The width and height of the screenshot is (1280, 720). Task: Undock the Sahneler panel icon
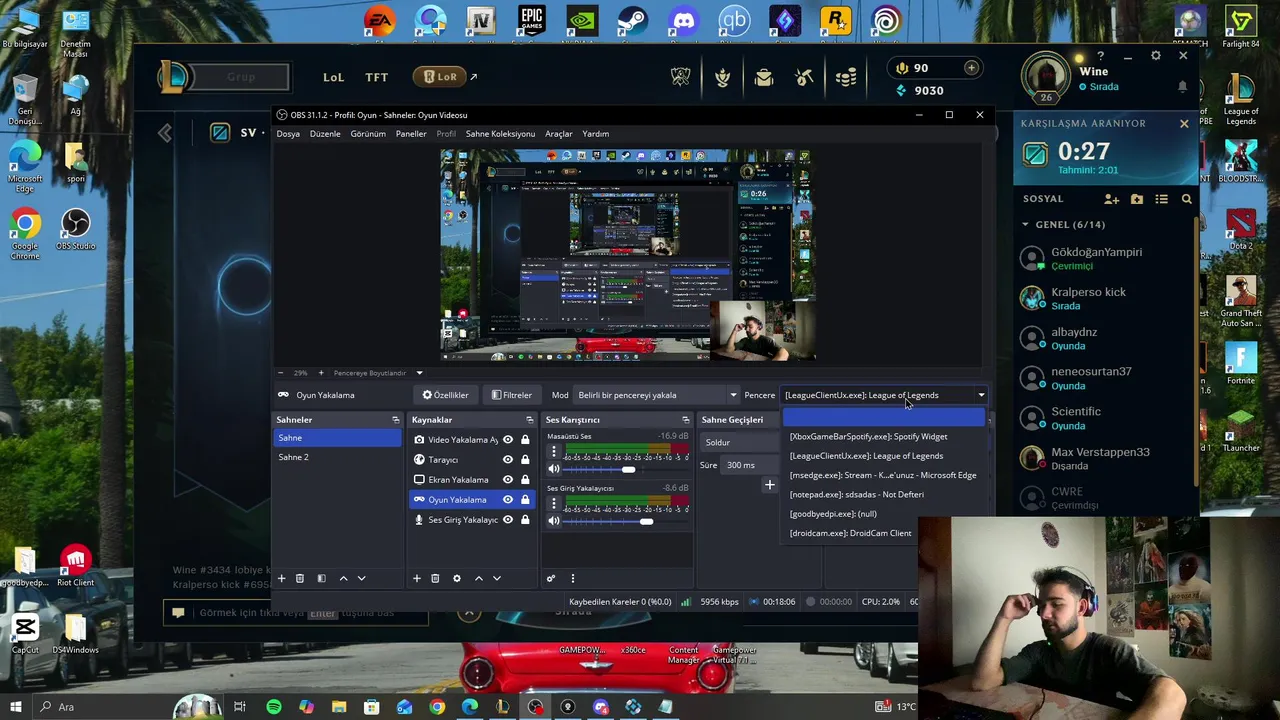tap(395, 420)
